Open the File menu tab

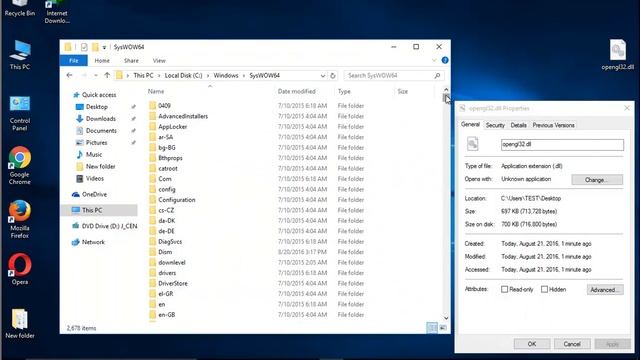73,60
